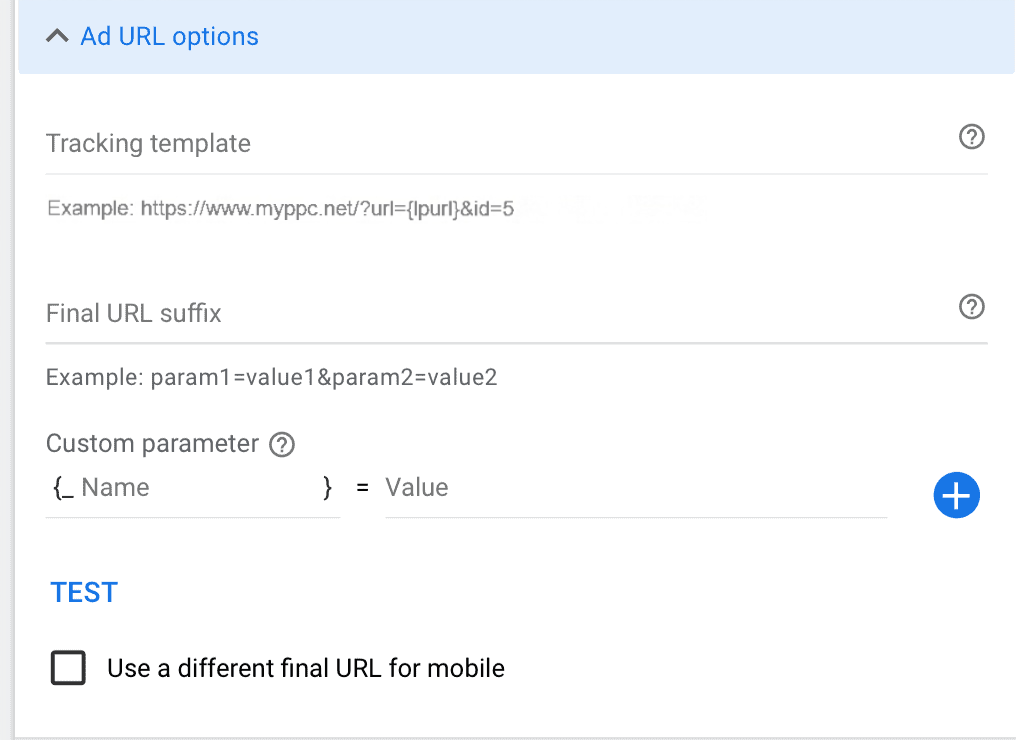Collapse section using the upward chevron icon
This screenshot has height=740, width=1016.
point(58,36)
